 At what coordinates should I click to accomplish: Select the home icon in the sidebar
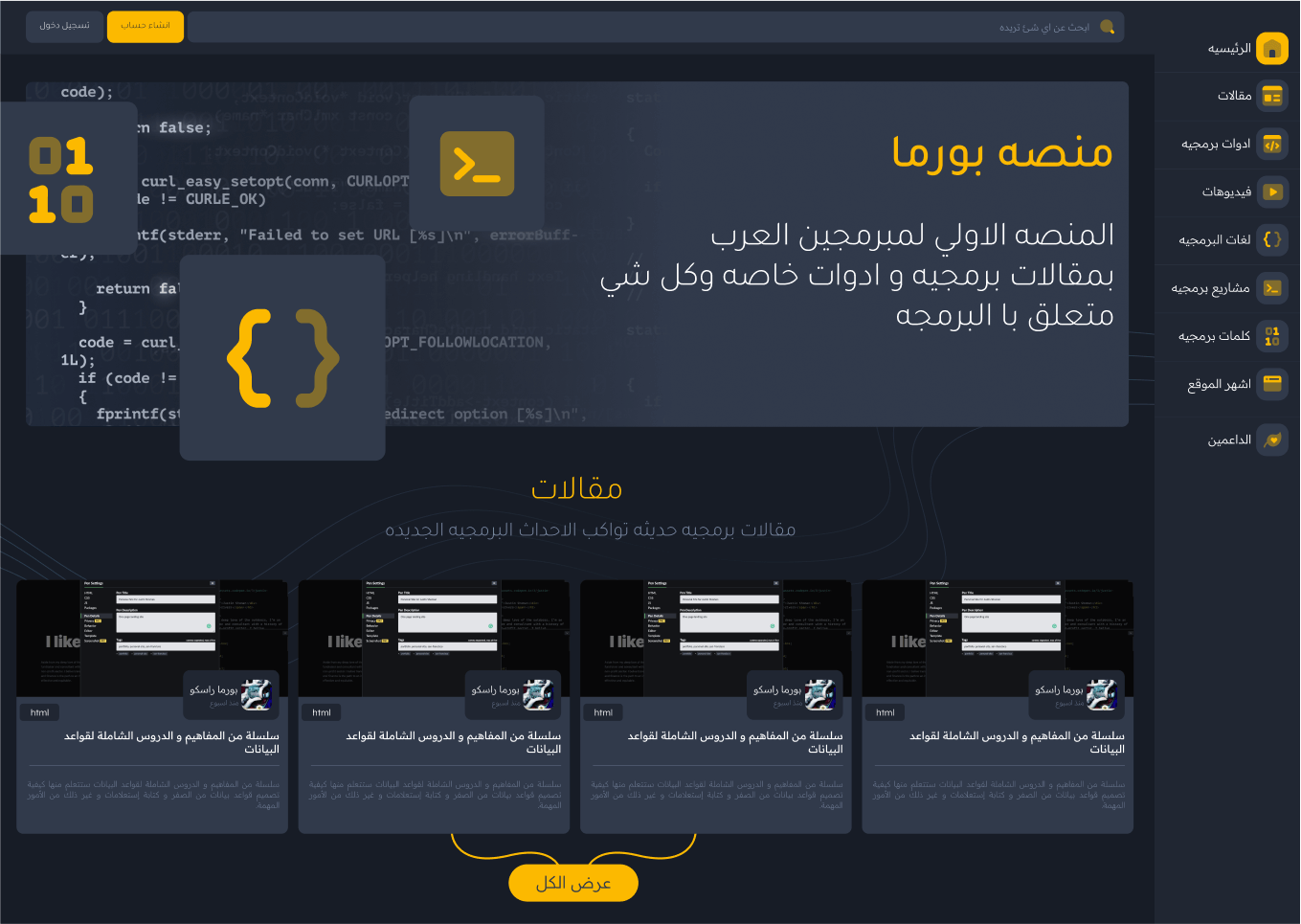tap(1272, 48)
